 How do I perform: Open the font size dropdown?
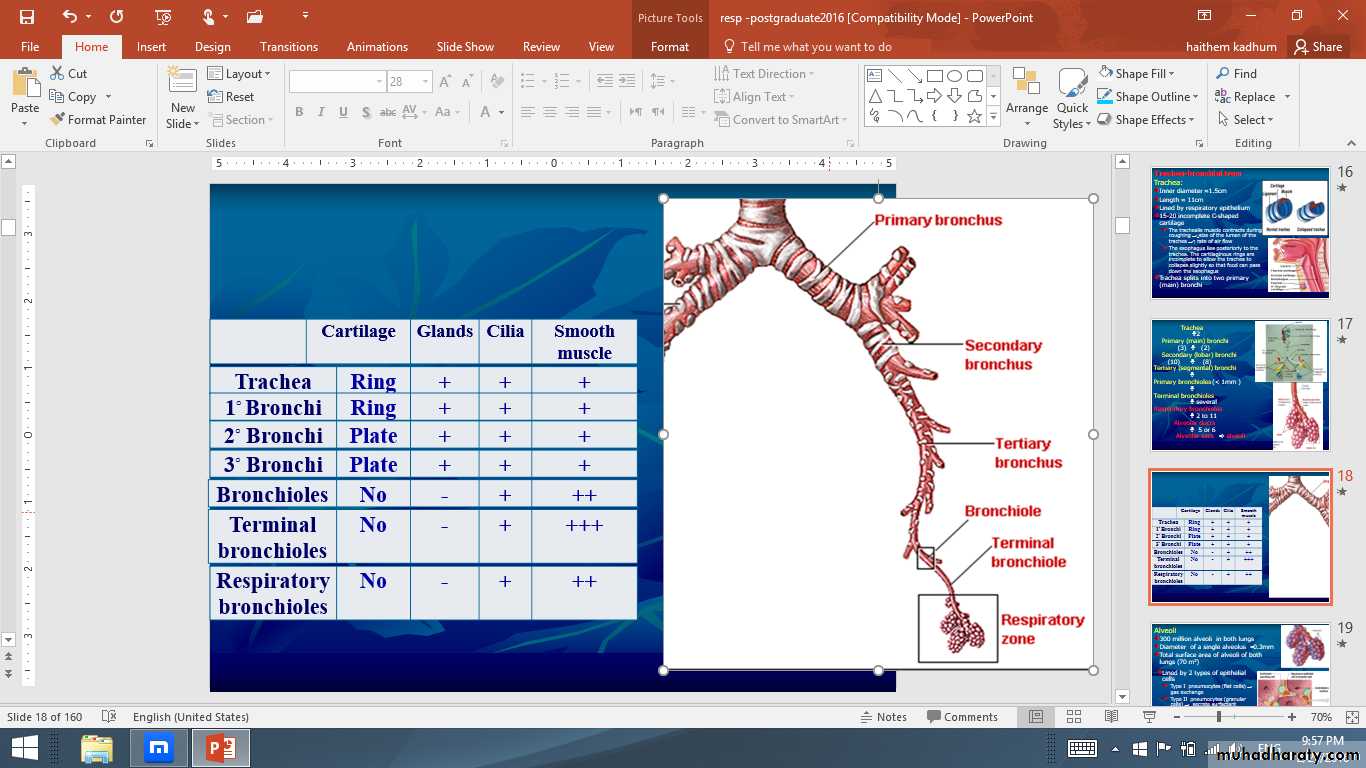(426, 82)
